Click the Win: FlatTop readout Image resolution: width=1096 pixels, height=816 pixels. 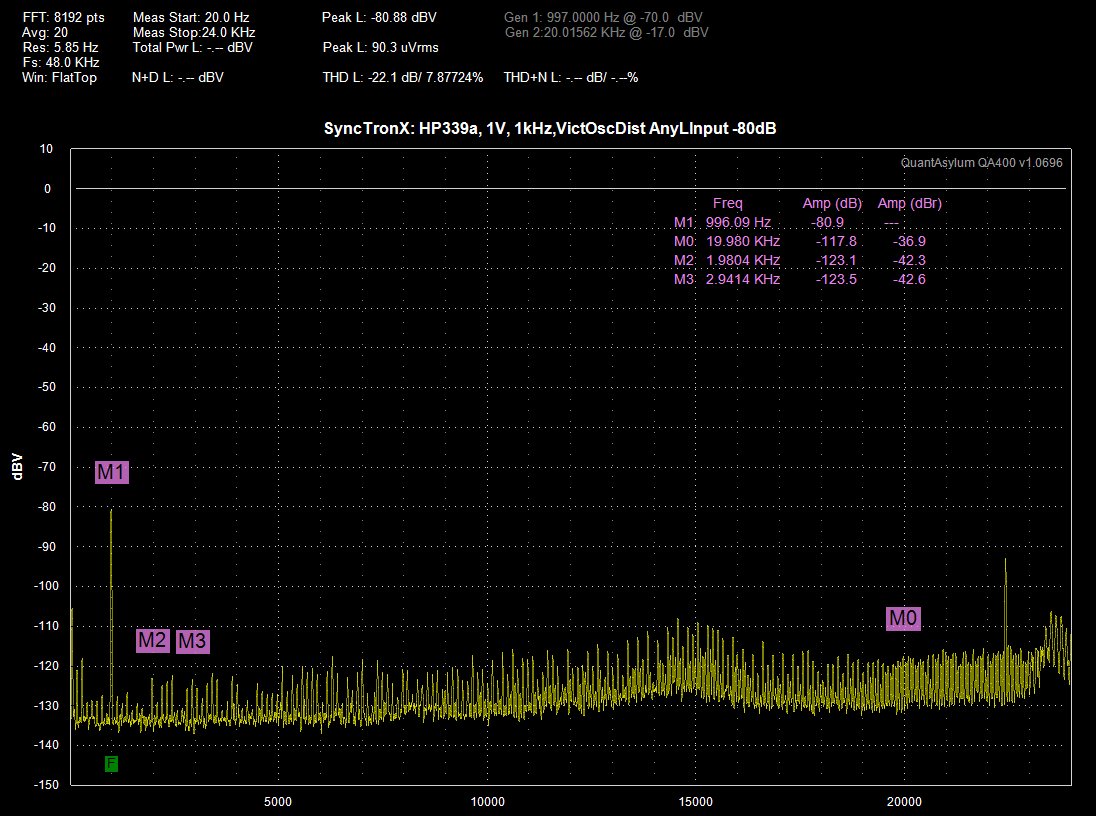coord(59,78)
